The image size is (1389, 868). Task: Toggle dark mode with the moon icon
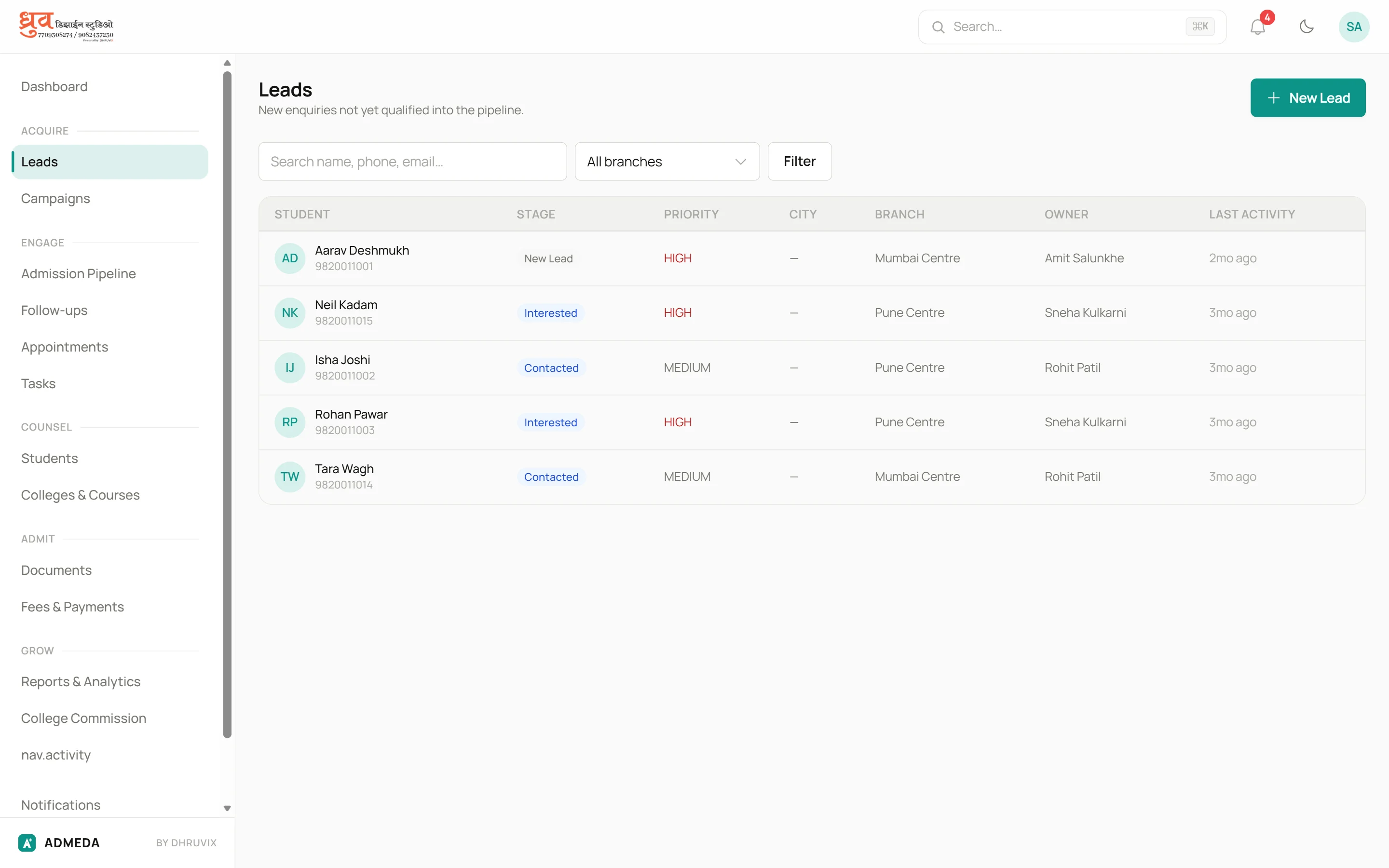1307,27
